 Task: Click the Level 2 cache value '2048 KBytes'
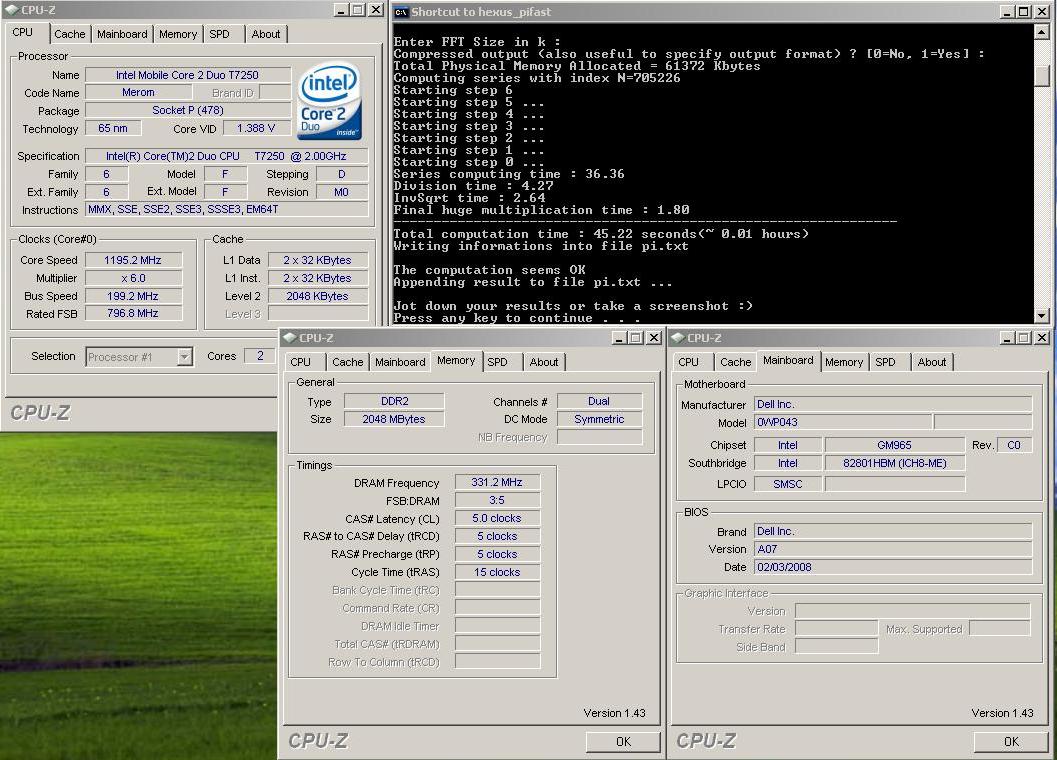coord(318,296)
